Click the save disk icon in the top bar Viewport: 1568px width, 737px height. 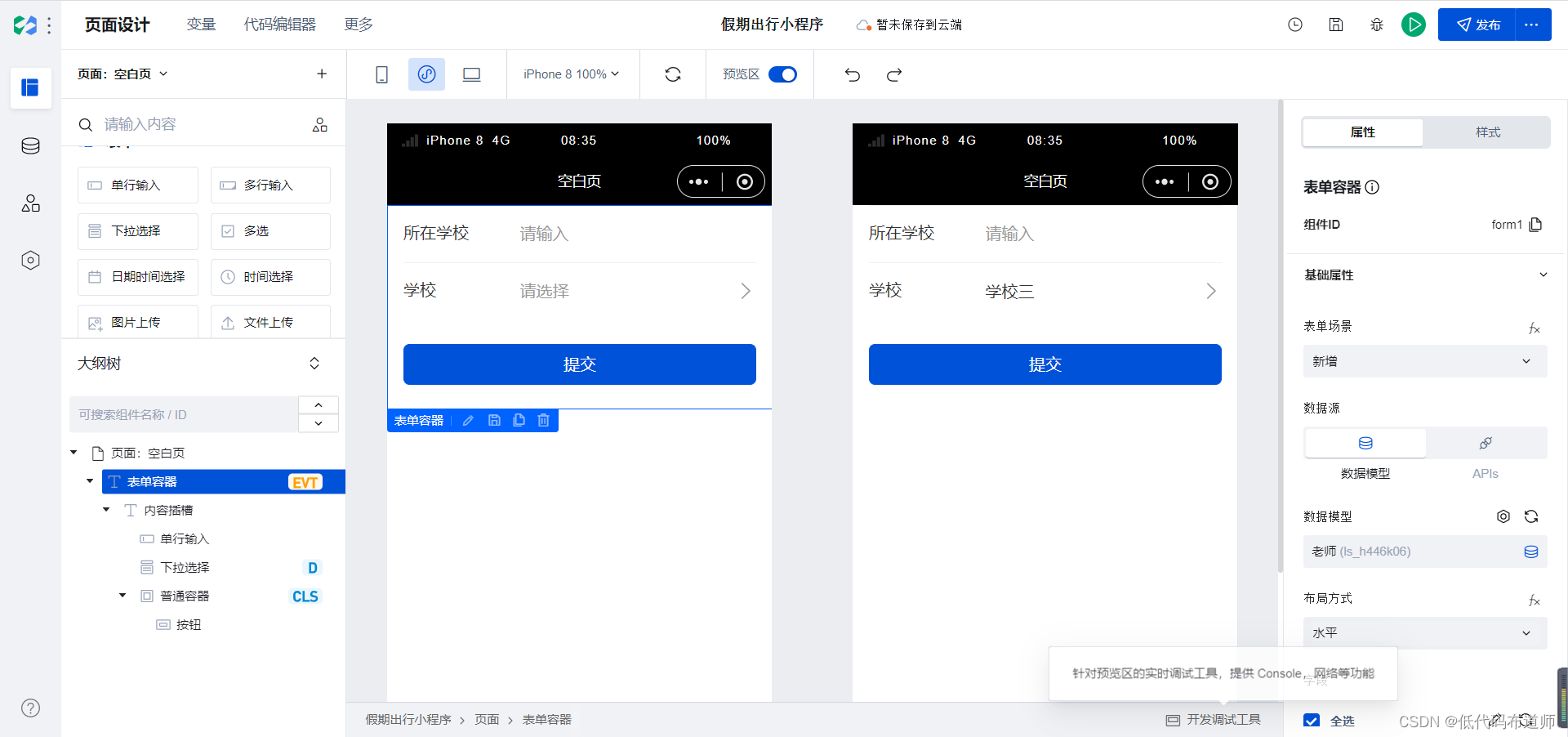coord(1336,25)
